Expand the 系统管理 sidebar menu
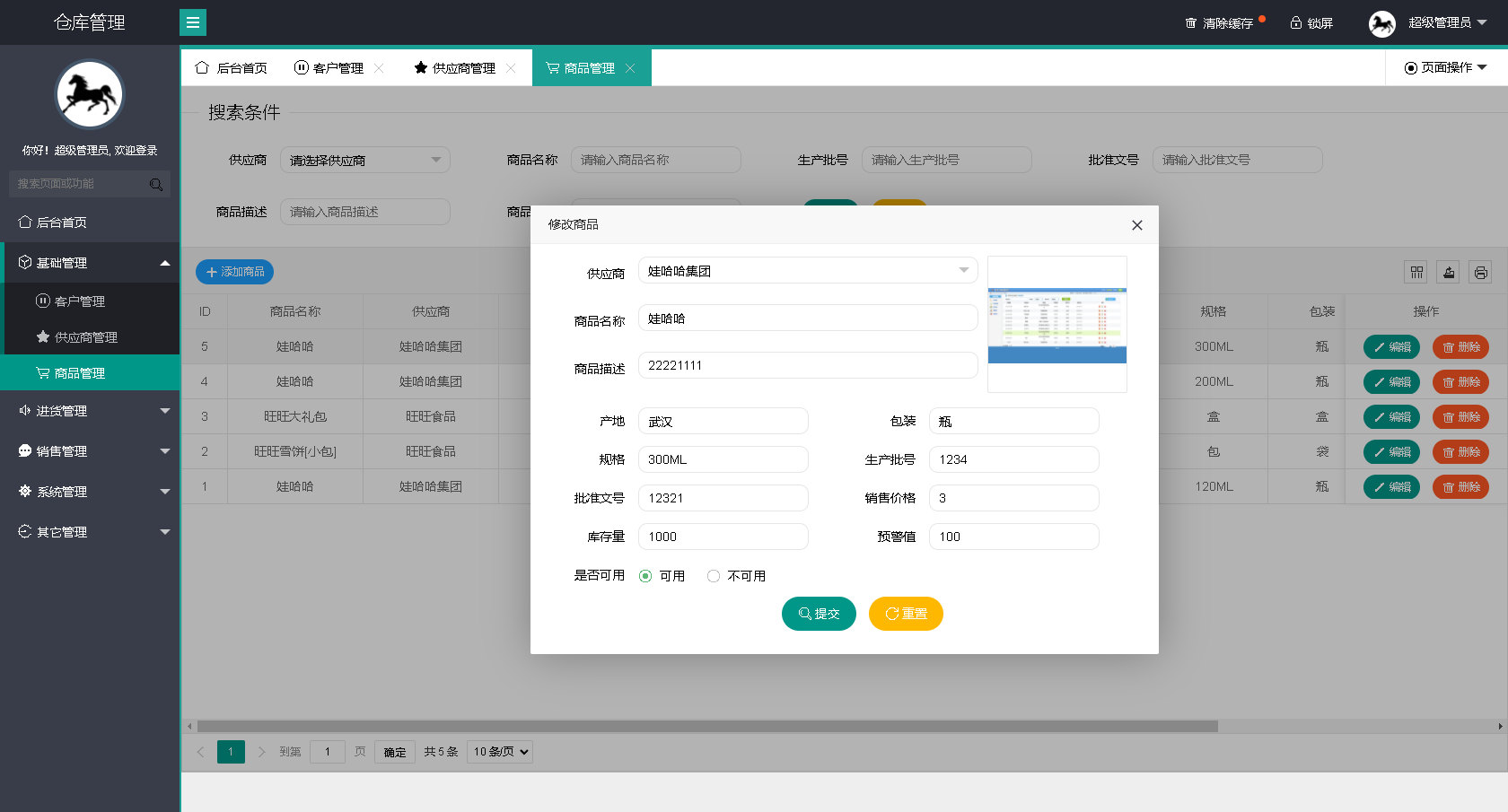The image size is (1508, 812). click(x=90, y=492)
